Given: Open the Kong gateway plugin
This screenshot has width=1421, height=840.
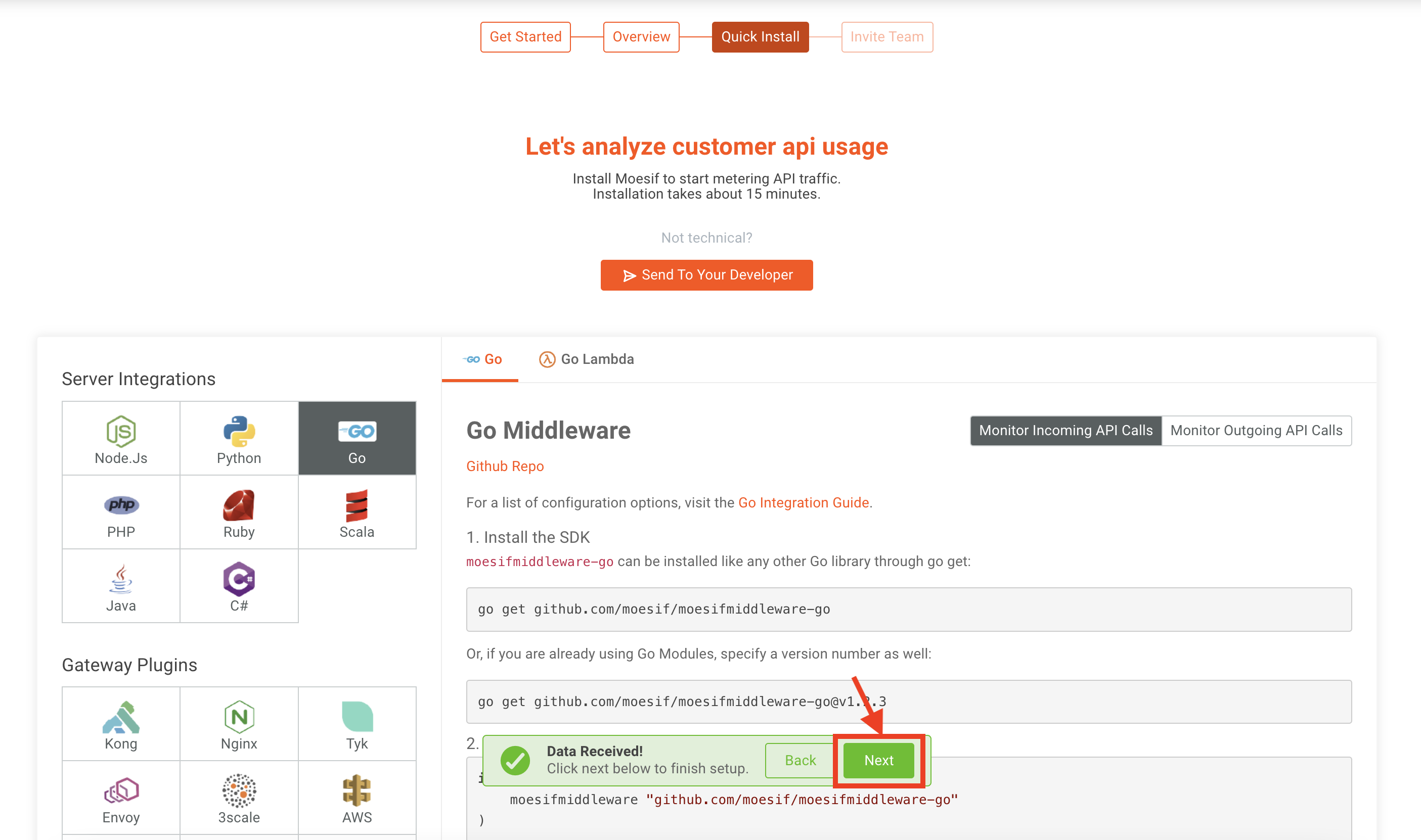Looking at the screenshot, I should point(121,725).
